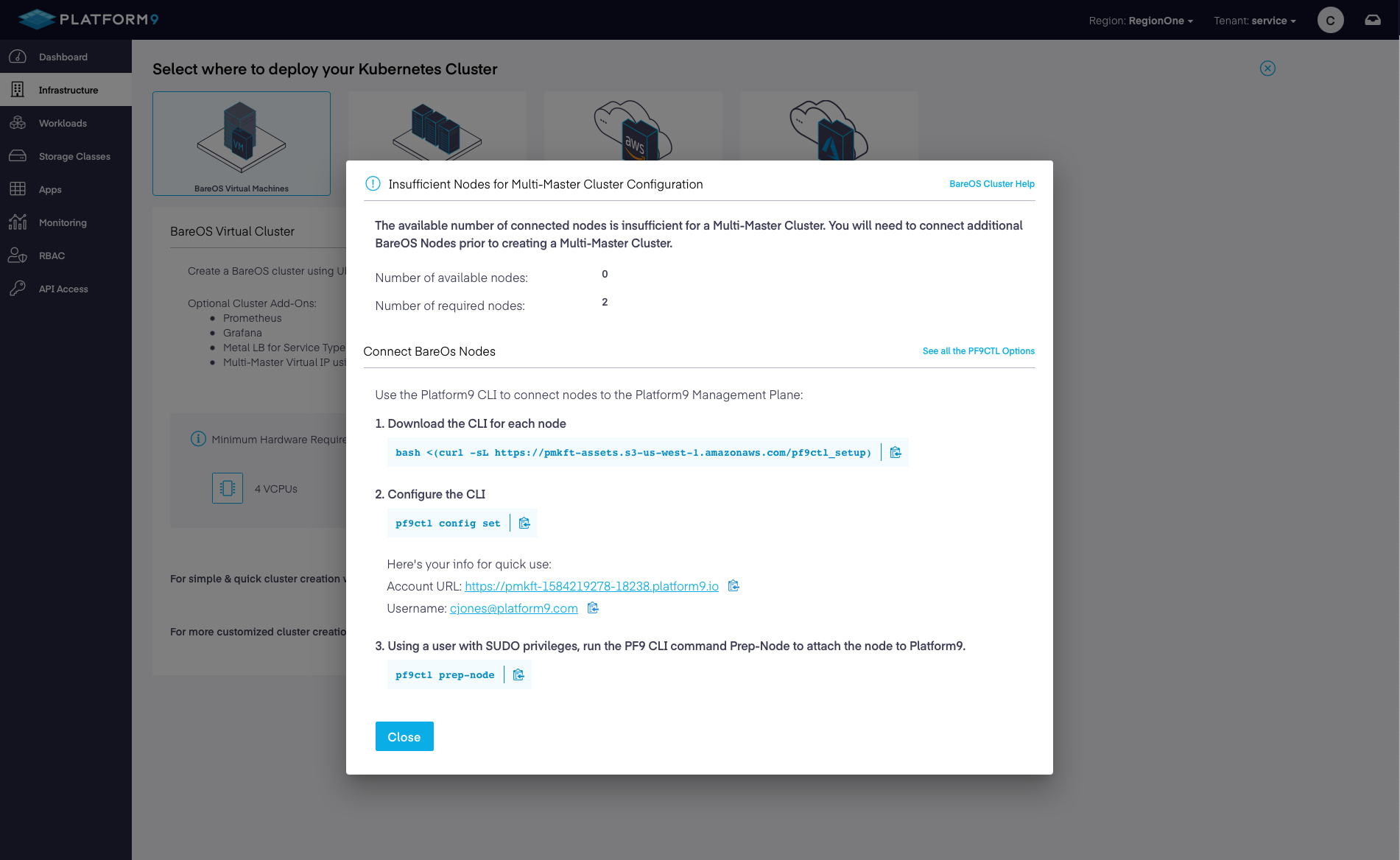Image resolution: width=1400 pixels, height=860 pixels.
Task: Click the Monitoring chart icon
Action: pos(18,222)
